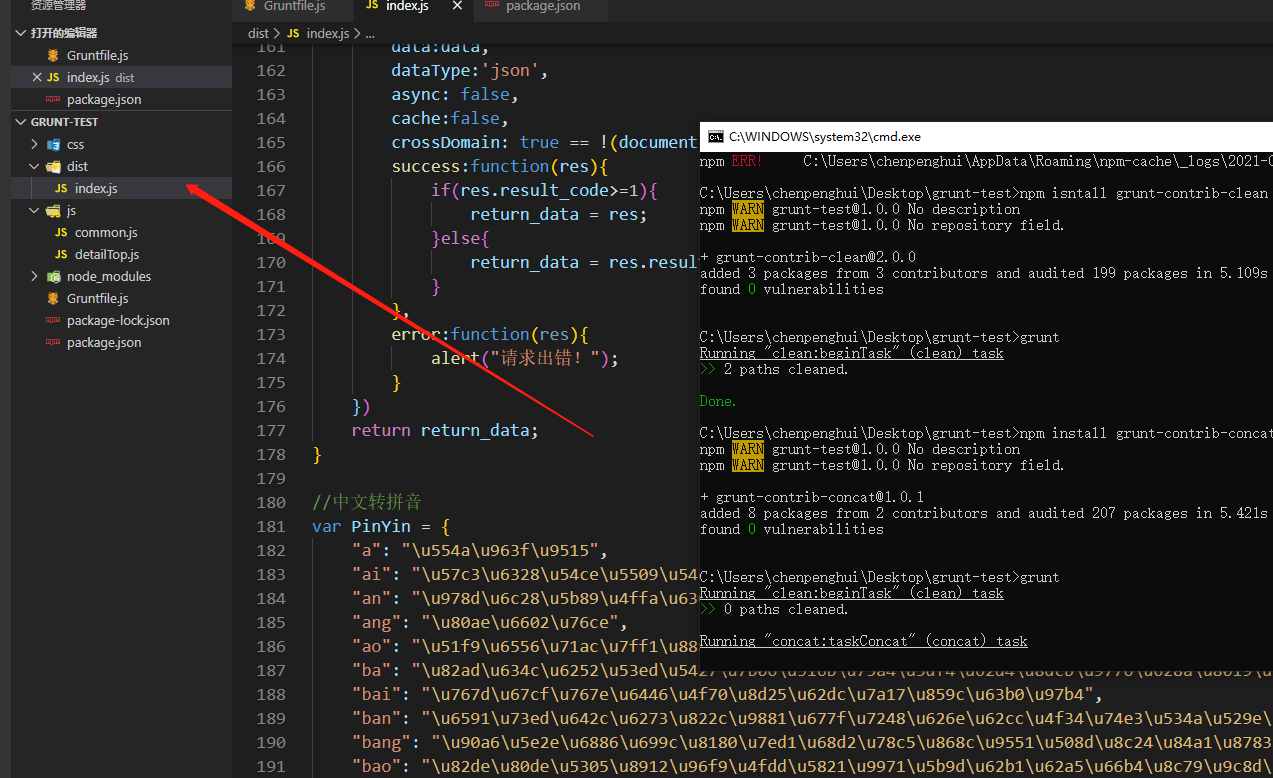The width and height of the screenshot is (1273, 778).
Task: Click the index.js breadcrumb segment
Action: click(327, 33)
